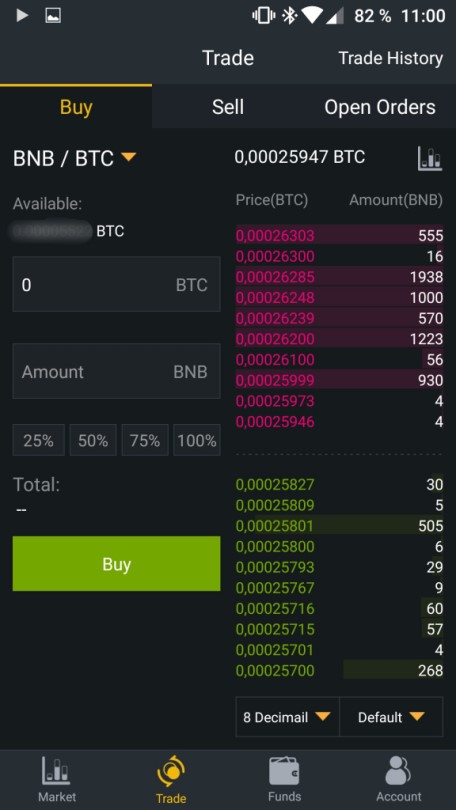Open the Default order book dropdown

[391, 717]
